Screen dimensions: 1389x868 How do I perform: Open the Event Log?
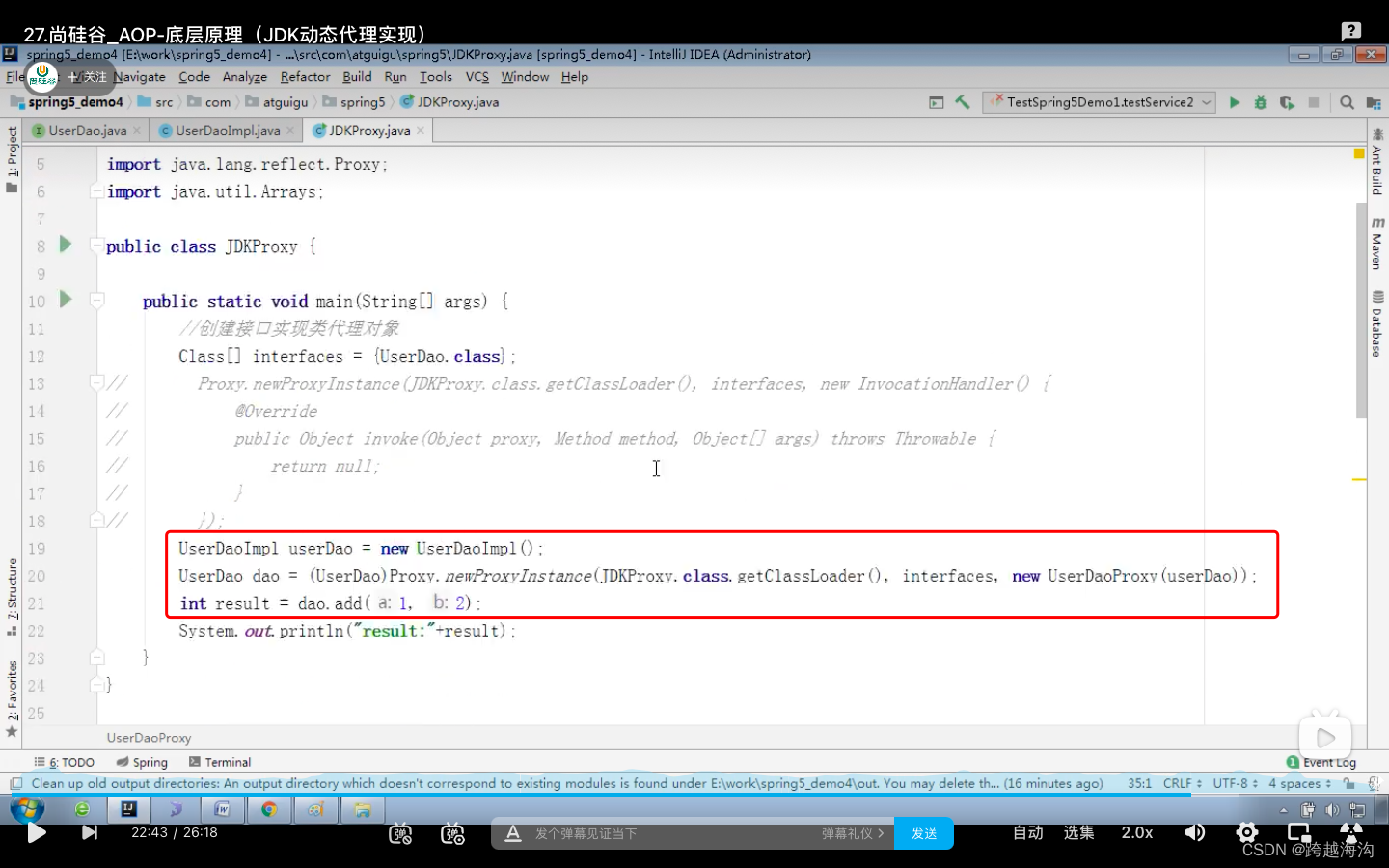pos(1321,762)
